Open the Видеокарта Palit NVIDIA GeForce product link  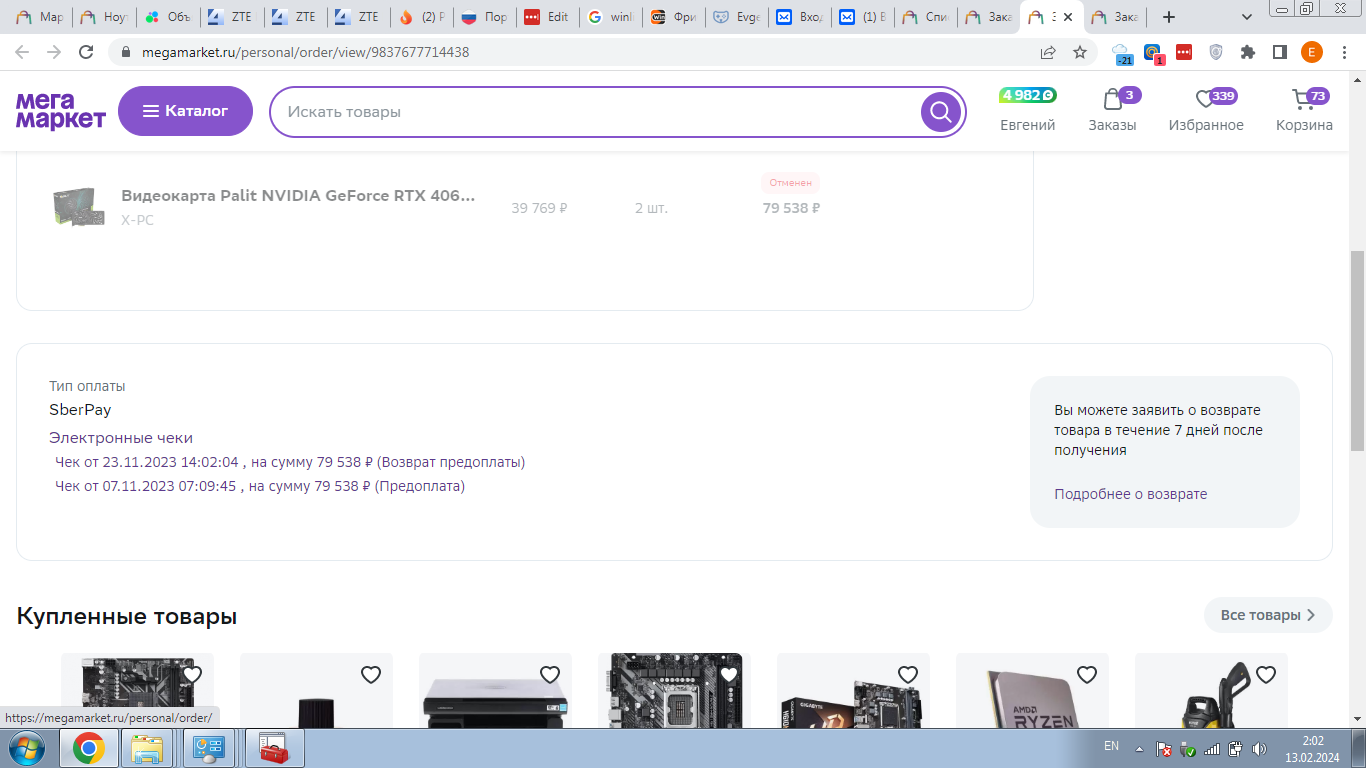298,196
